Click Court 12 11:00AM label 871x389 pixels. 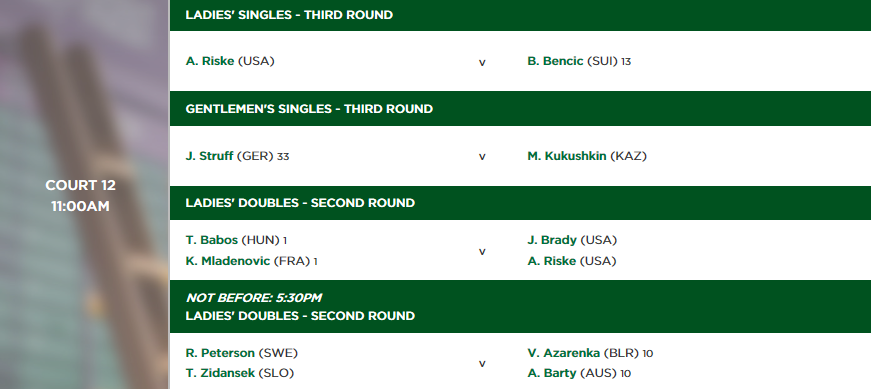tap(81, 196)
